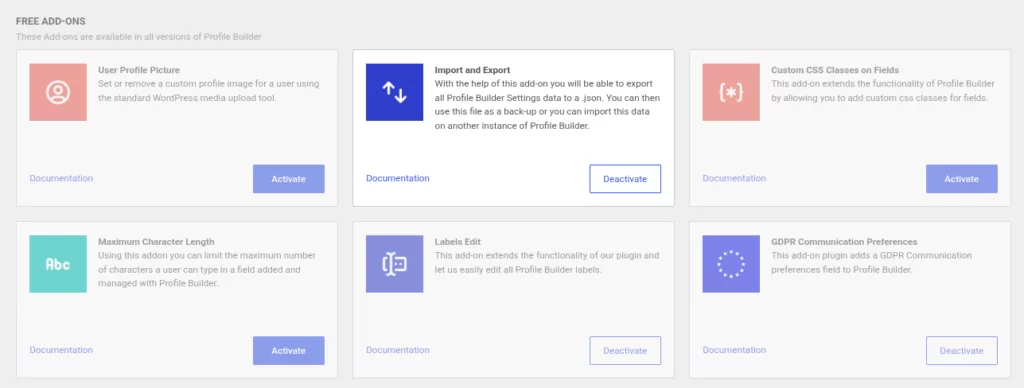
Task: Click the 'User Profile Picture' title
Action: coord(139,70)
